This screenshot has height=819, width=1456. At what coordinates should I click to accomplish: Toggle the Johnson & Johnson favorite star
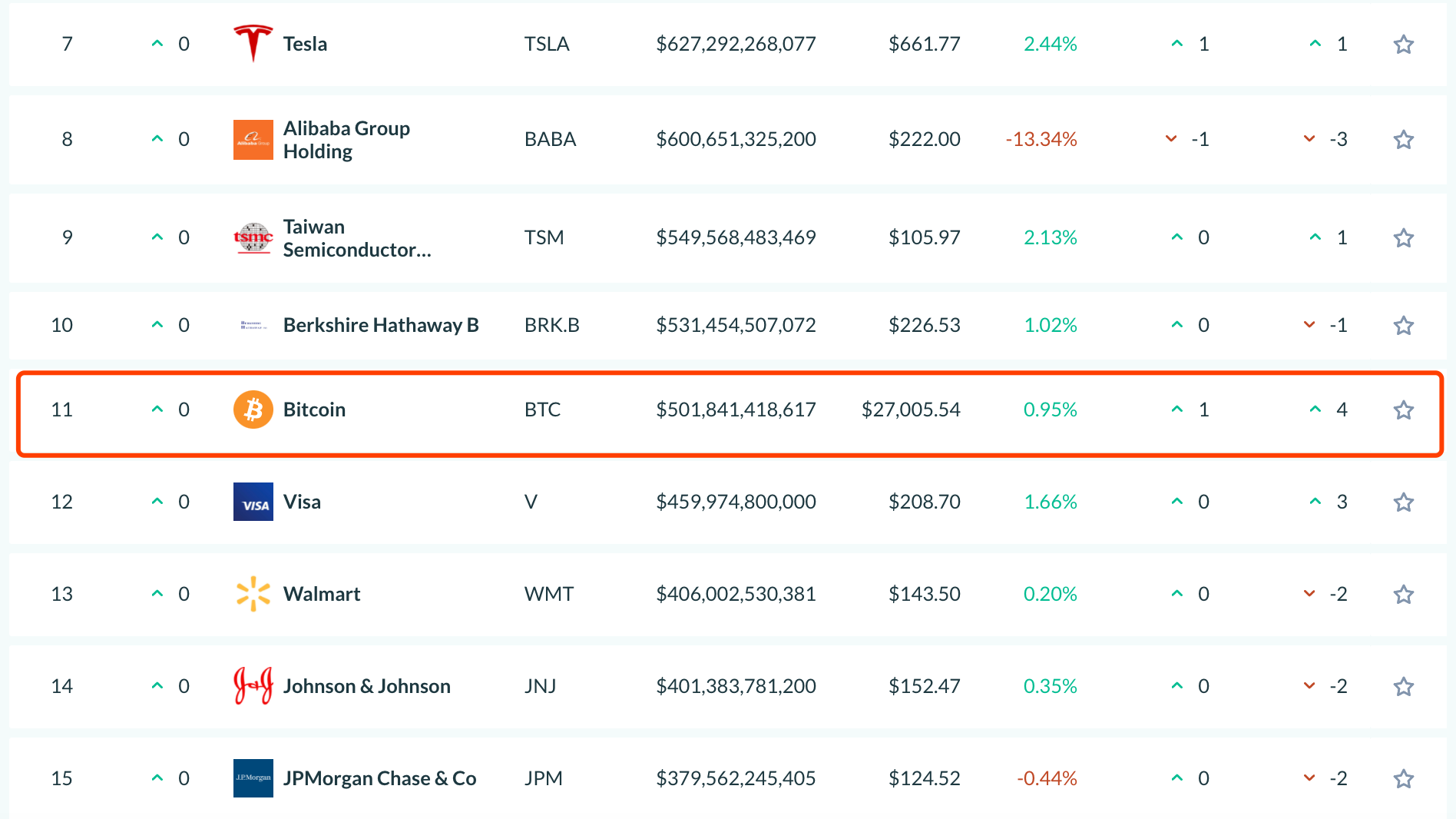pyautogui.click(x=1404, y=686)
